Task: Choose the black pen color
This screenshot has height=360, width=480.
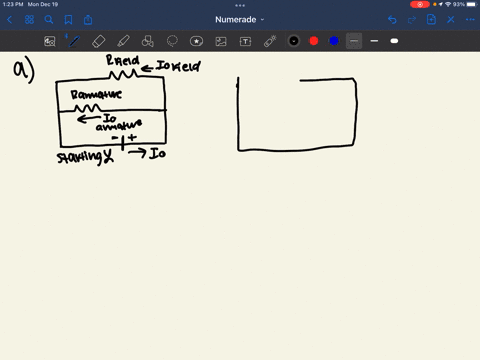Action: [x=294, y=41]
